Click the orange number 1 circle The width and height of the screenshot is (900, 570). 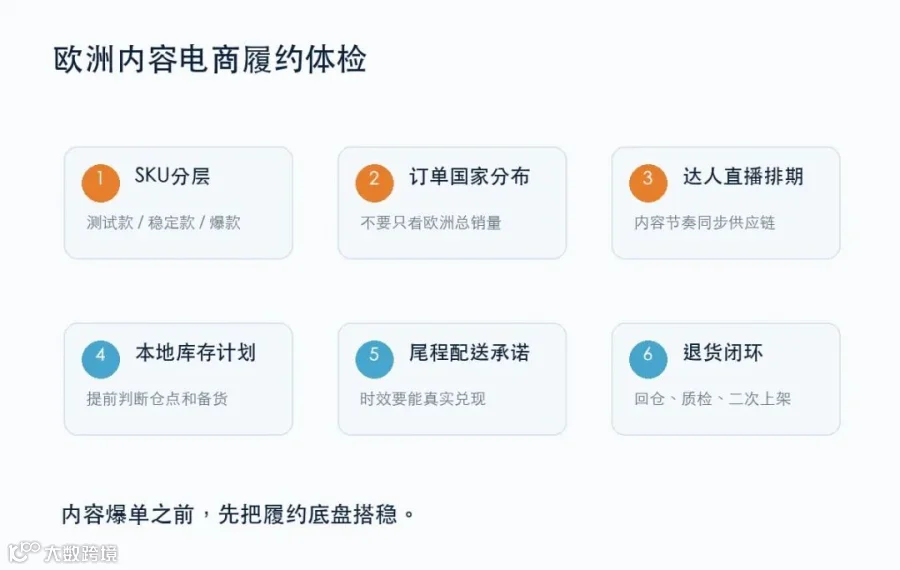(x=100, y=183)
